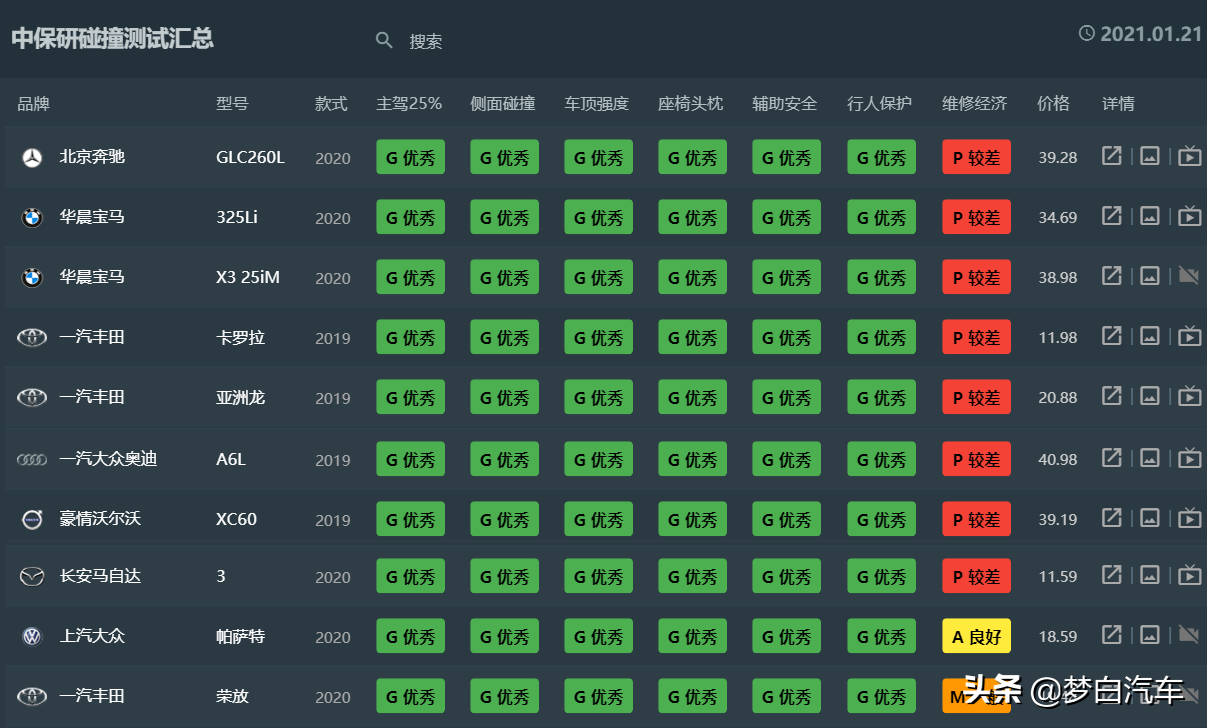Select the 一汽大众奥迪 brand name

coord(108,459)
